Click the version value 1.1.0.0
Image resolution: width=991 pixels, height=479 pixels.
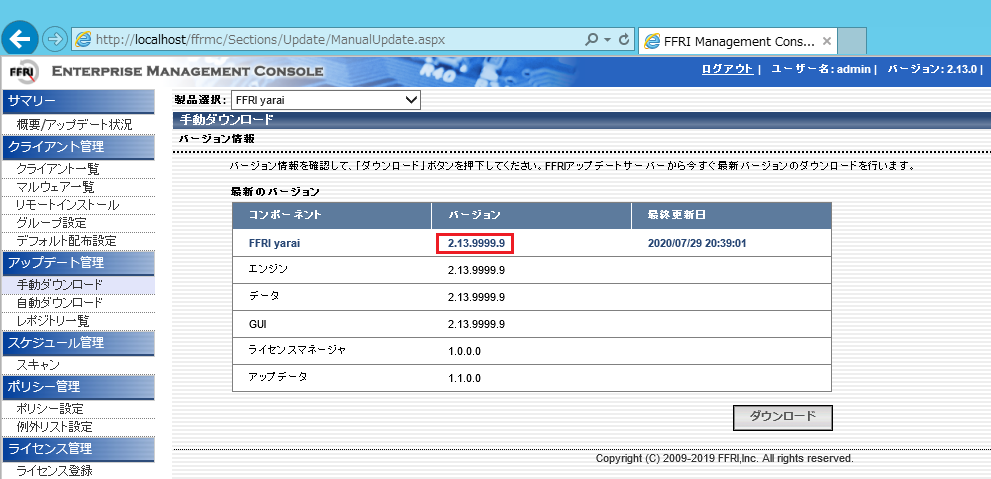(465, 379)
